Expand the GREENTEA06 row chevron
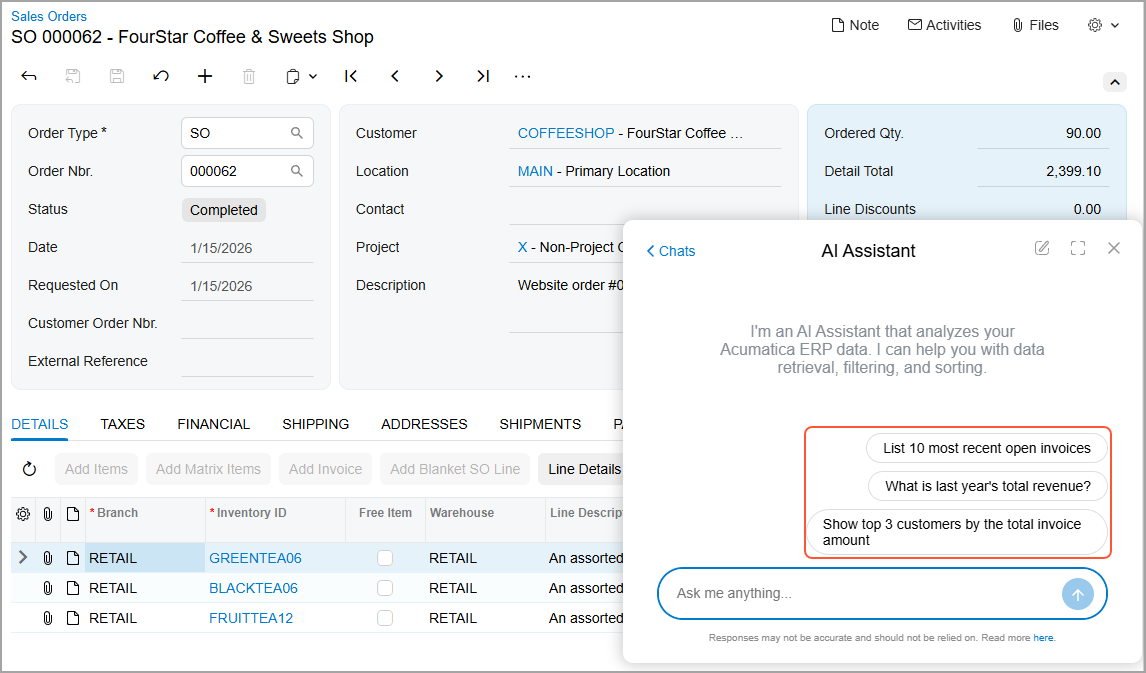Screen dimensions: 1146x673 pyautogui.click(x=23, y=558)
